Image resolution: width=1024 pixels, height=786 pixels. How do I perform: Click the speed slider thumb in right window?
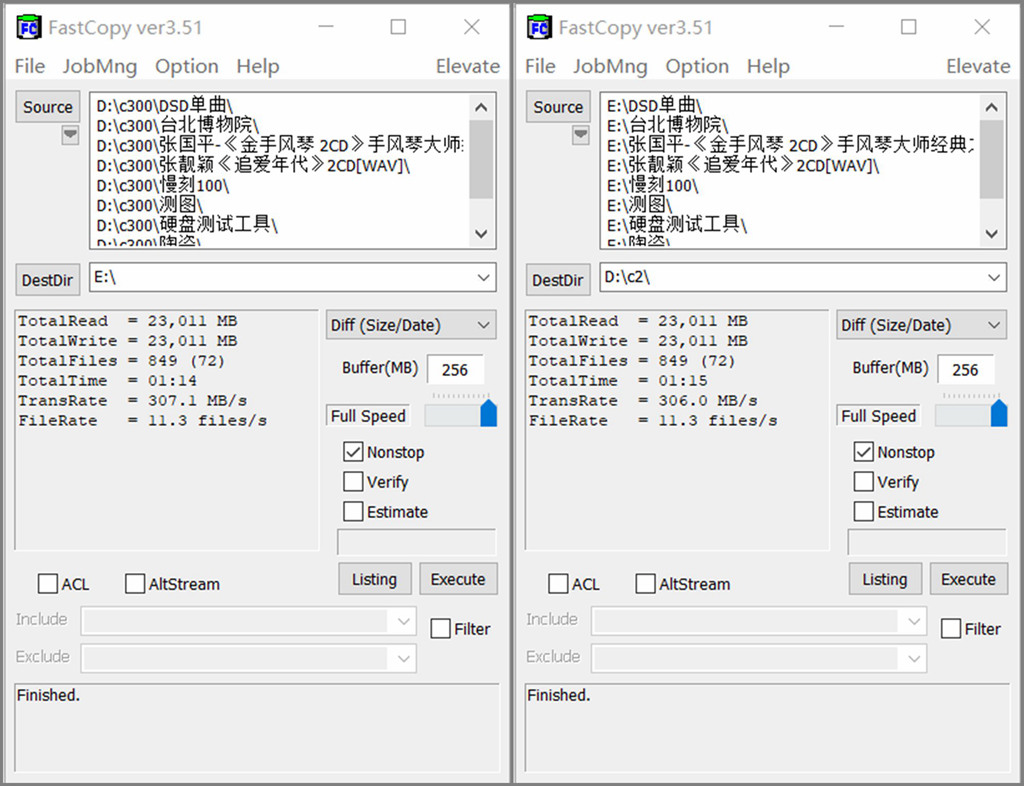(999, 414)
